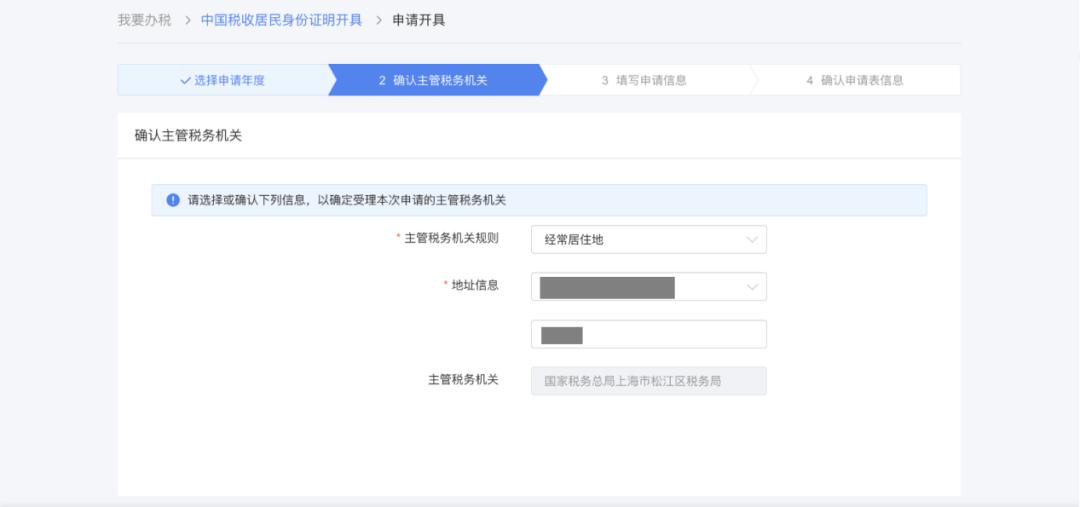Click the breadcrumb separator arrow after 我要办税
Screen dimensions: 1080x507
point(187,20)
